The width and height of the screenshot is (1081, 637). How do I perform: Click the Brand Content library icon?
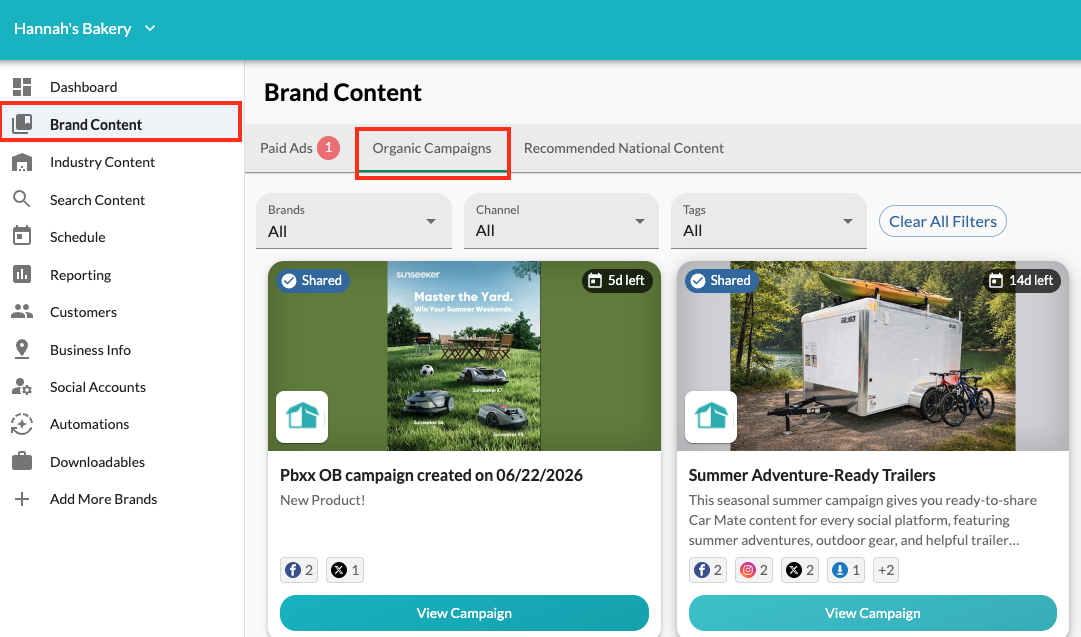coord(22,124)
